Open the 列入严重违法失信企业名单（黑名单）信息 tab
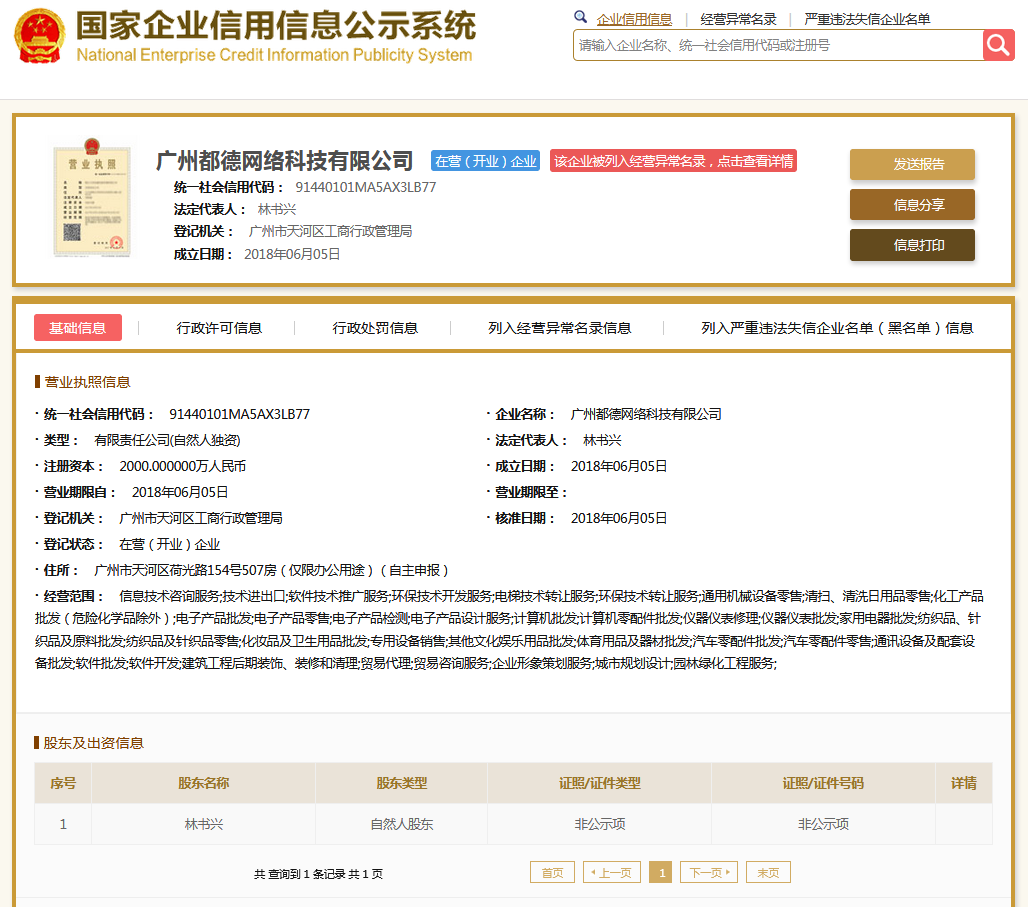The height and width of the screenshot is (907, 1028). (837, 328)
